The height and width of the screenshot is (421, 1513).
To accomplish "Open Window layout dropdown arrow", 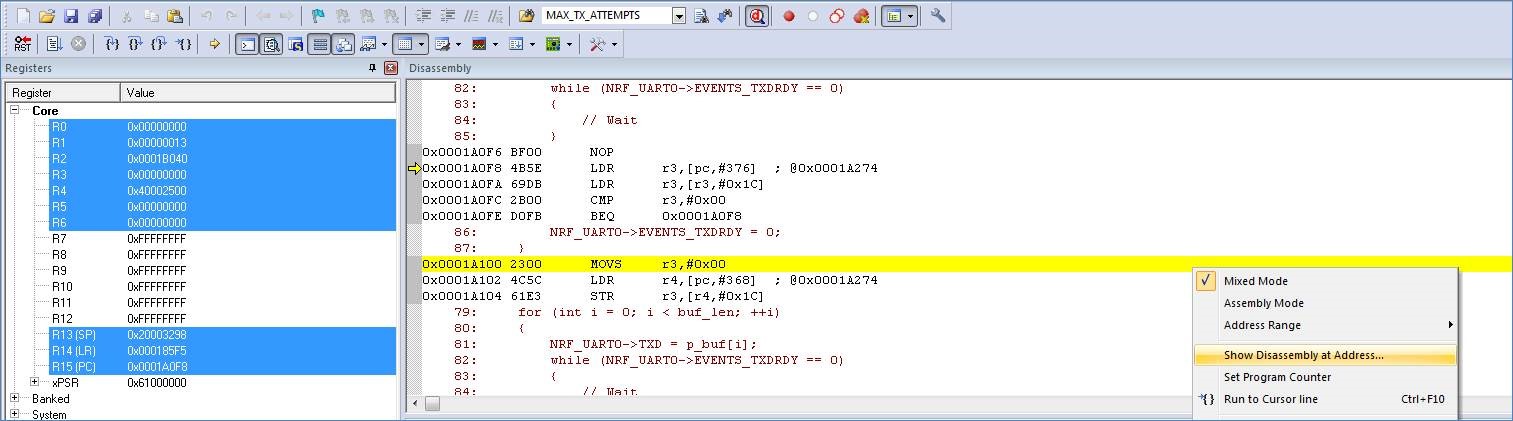I will (910, 16).
